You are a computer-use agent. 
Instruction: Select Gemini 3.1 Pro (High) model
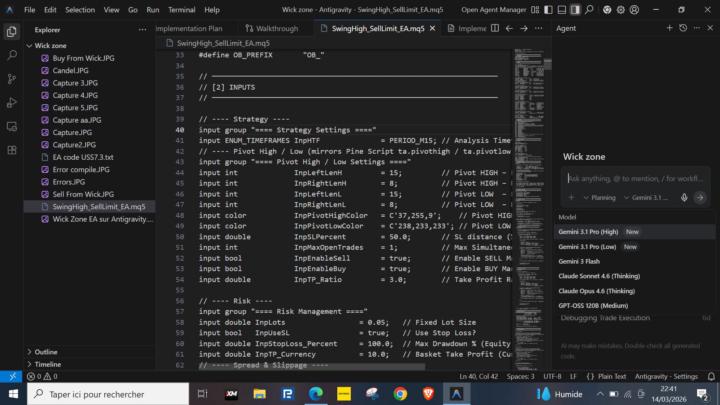click(635, 232)
